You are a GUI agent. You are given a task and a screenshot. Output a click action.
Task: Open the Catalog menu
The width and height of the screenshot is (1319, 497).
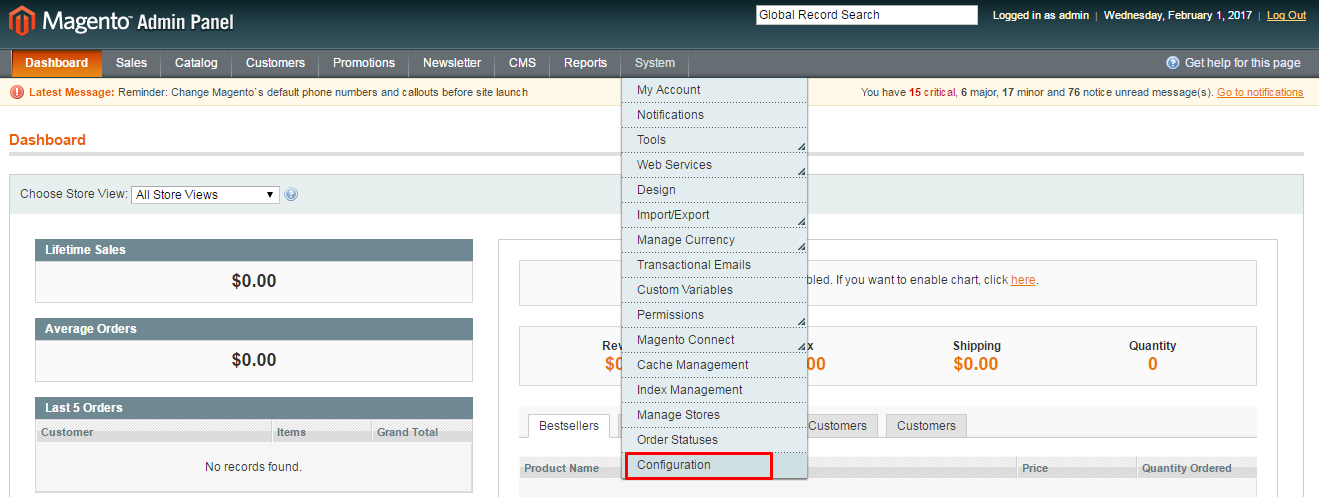pos(196,63)
